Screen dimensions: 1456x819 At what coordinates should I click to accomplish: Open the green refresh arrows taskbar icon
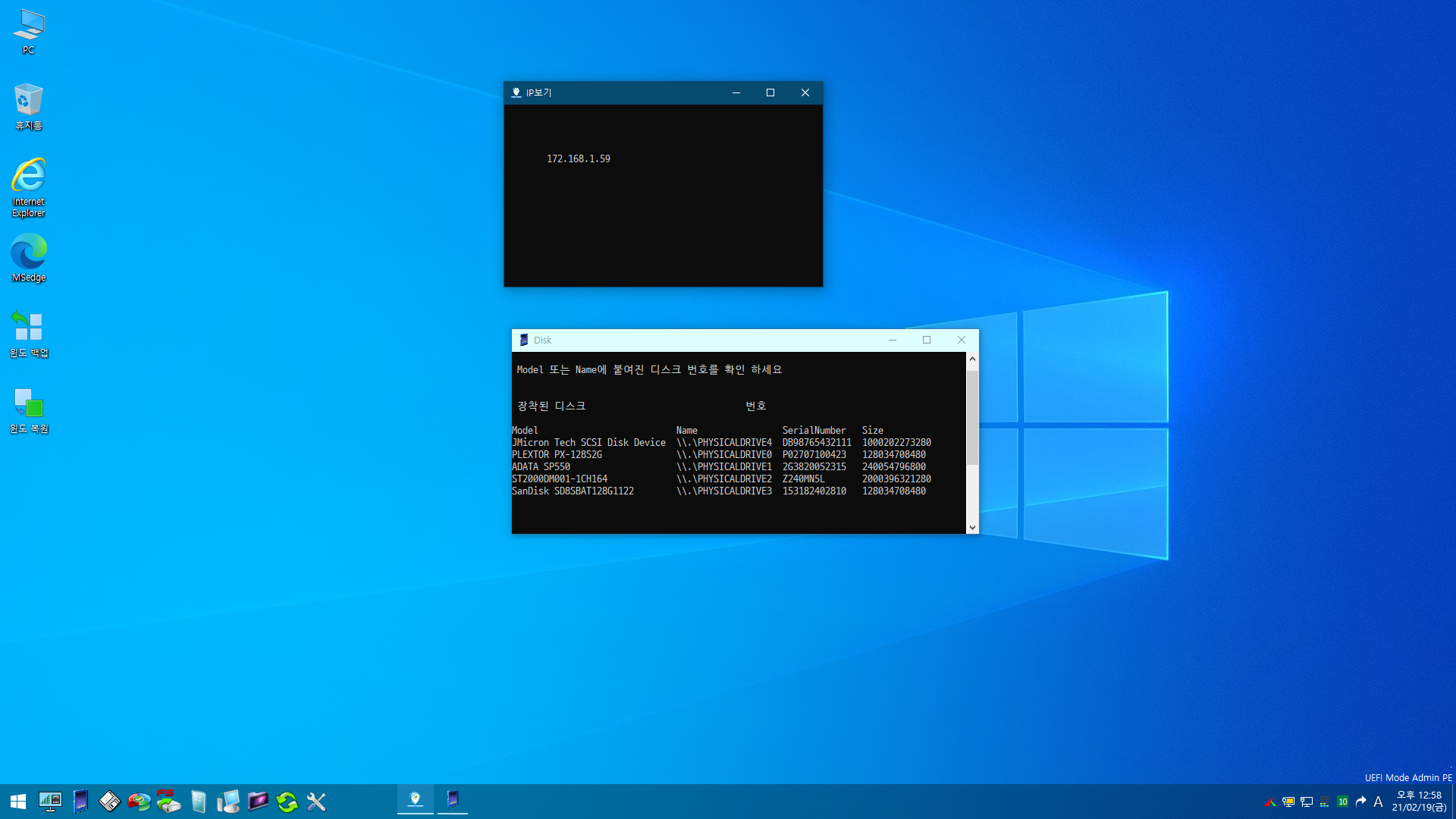click(287, 802)
